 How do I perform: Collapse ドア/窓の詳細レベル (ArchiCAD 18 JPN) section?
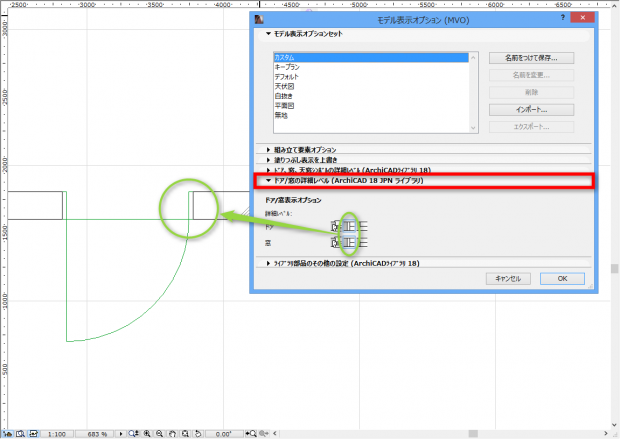click(x=268, y=181)
